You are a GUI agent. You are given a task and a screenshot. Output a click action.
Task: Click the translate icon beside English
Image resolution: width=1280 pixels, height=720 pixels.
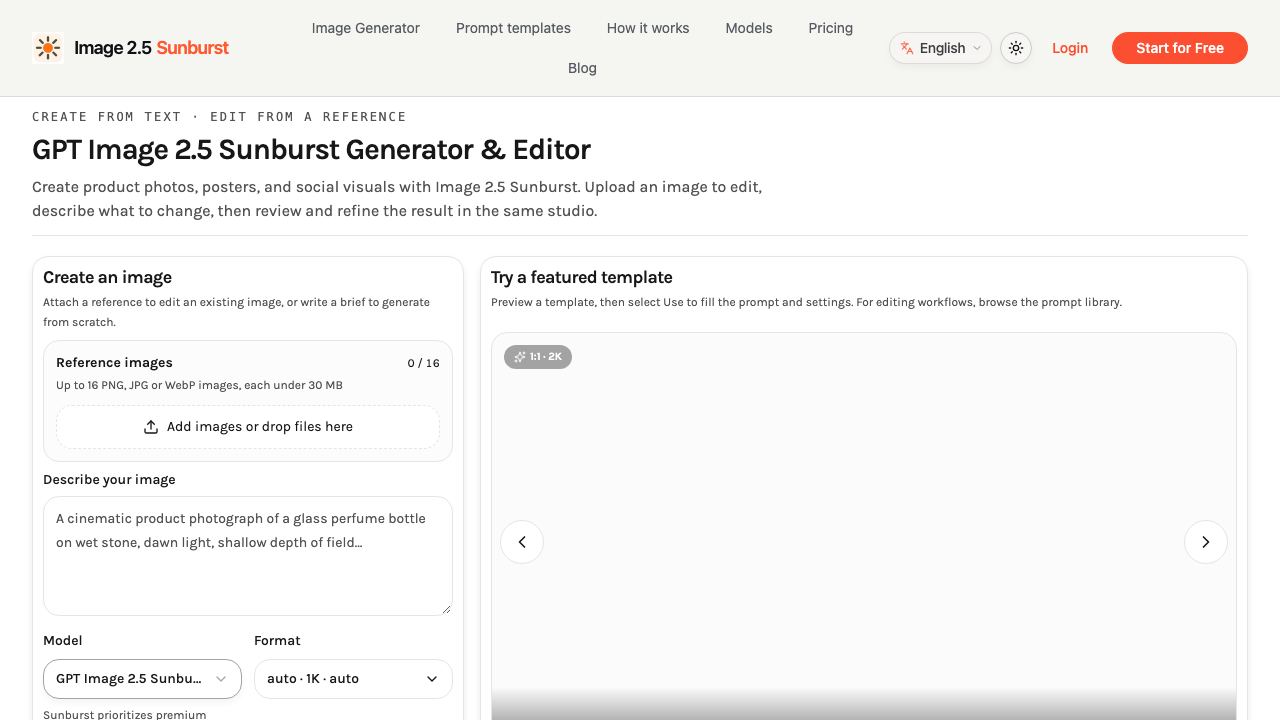click(x=907, y=48)
